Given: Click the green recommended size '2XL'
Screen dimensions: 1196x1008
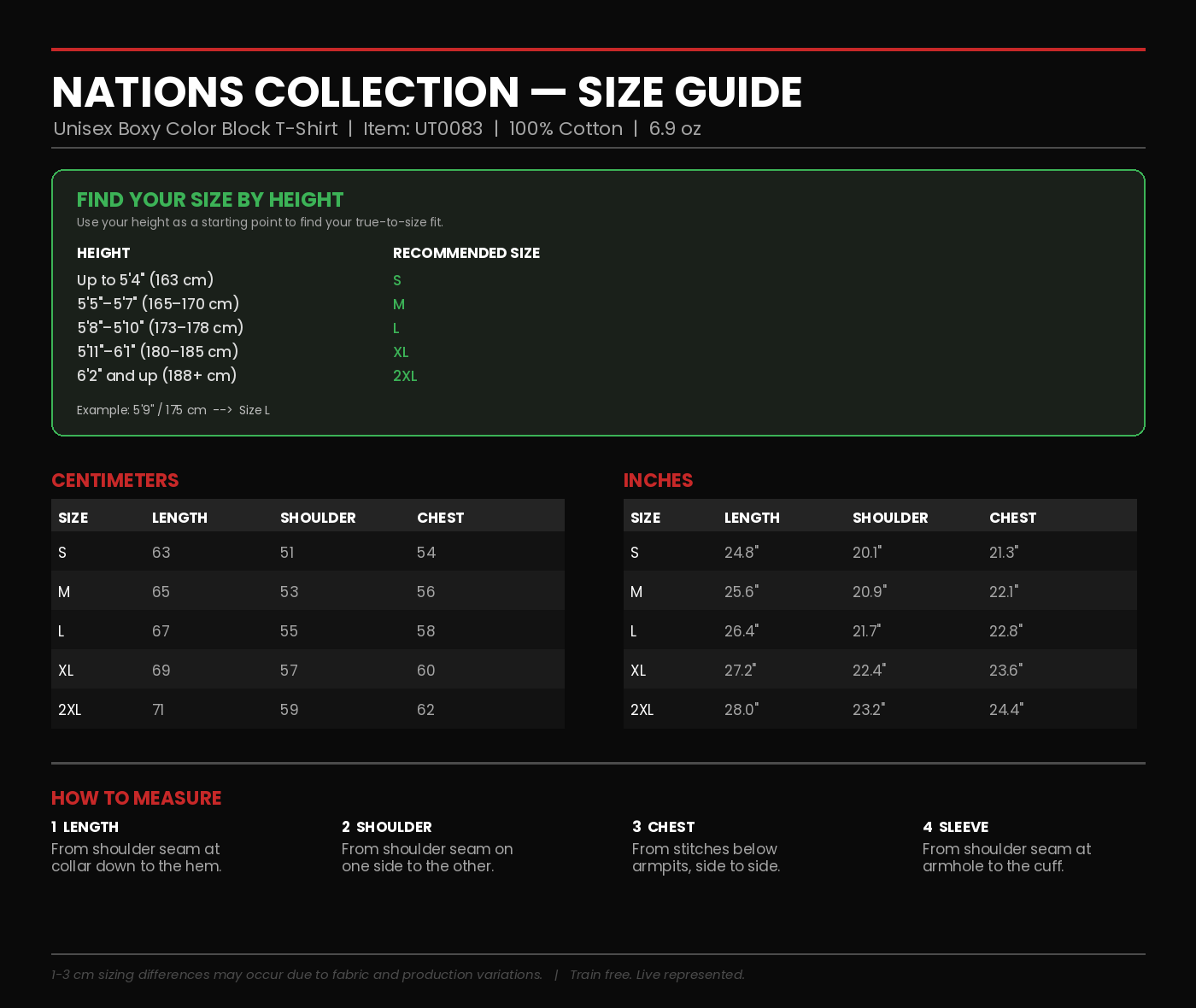Looking at the screenshot, I should (405, 376).
